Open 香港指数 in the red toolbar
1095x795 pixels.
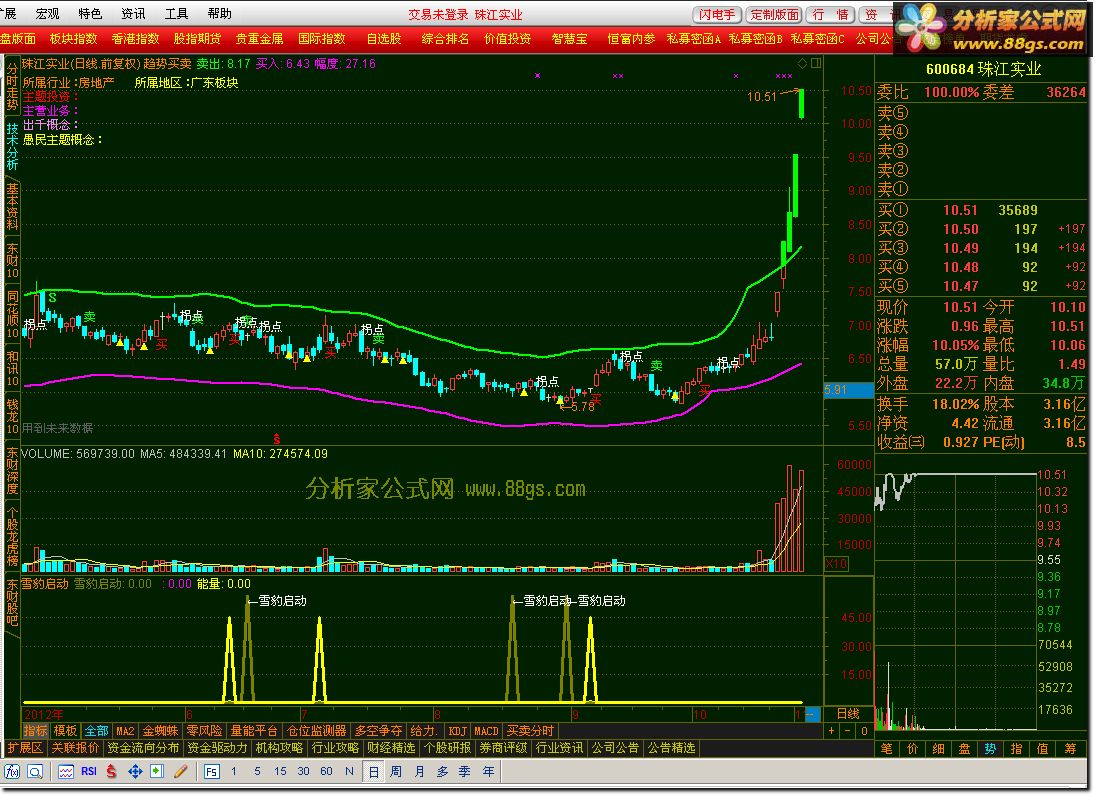pos(135,39)
